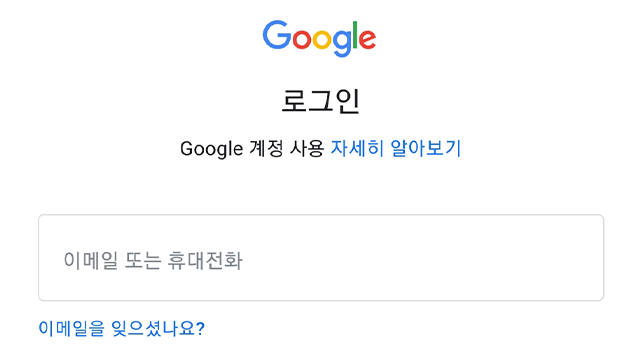640x360 pixels.
Task: Select the 로그인 heading text
Action: [x=320, y=101]
